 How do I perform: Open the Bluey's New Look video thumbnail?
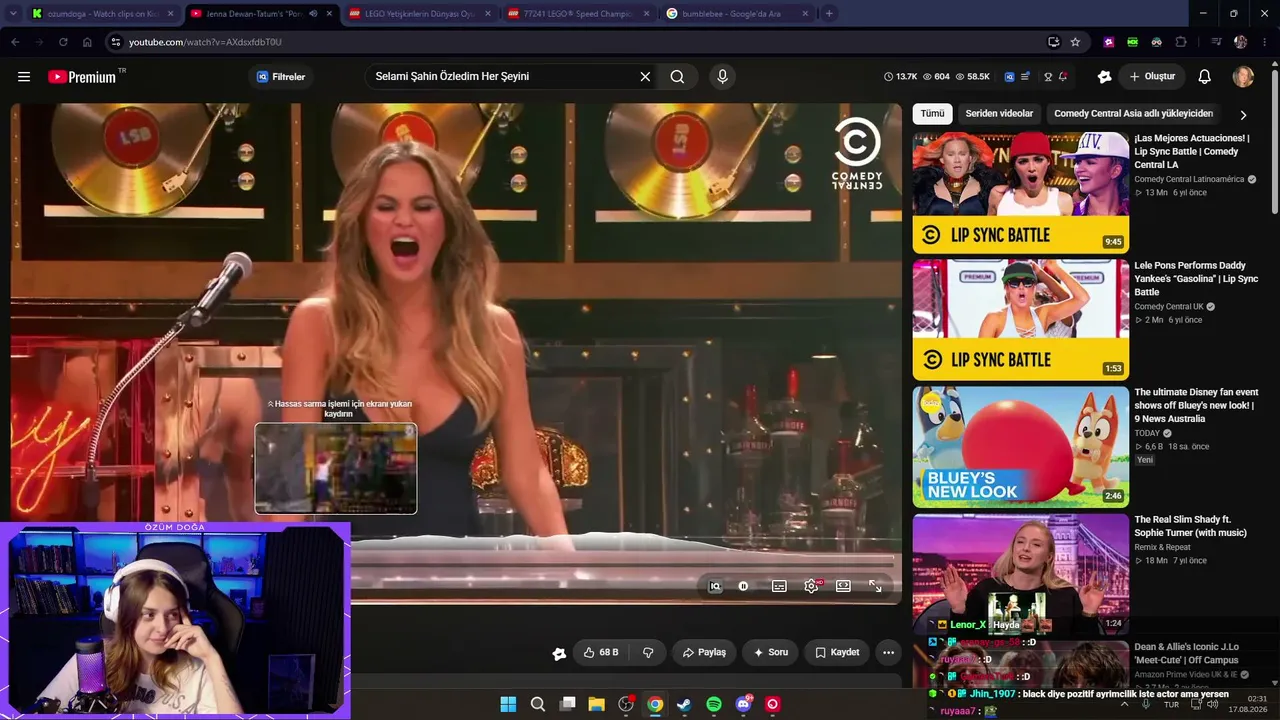tap(1021, 447)
